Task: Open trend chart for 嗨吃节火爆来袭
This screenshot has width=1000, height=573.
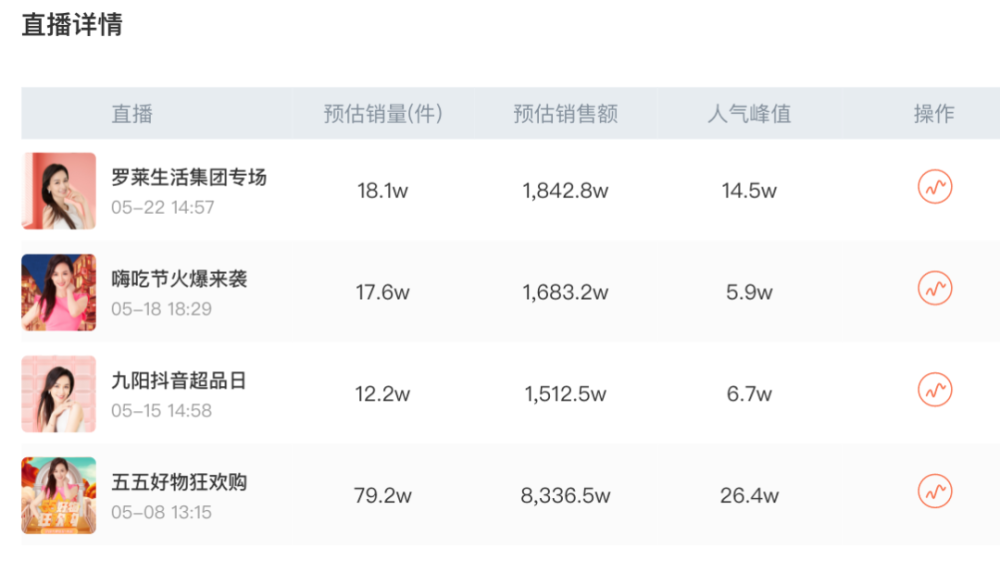Action: click(x=934, y=288)
